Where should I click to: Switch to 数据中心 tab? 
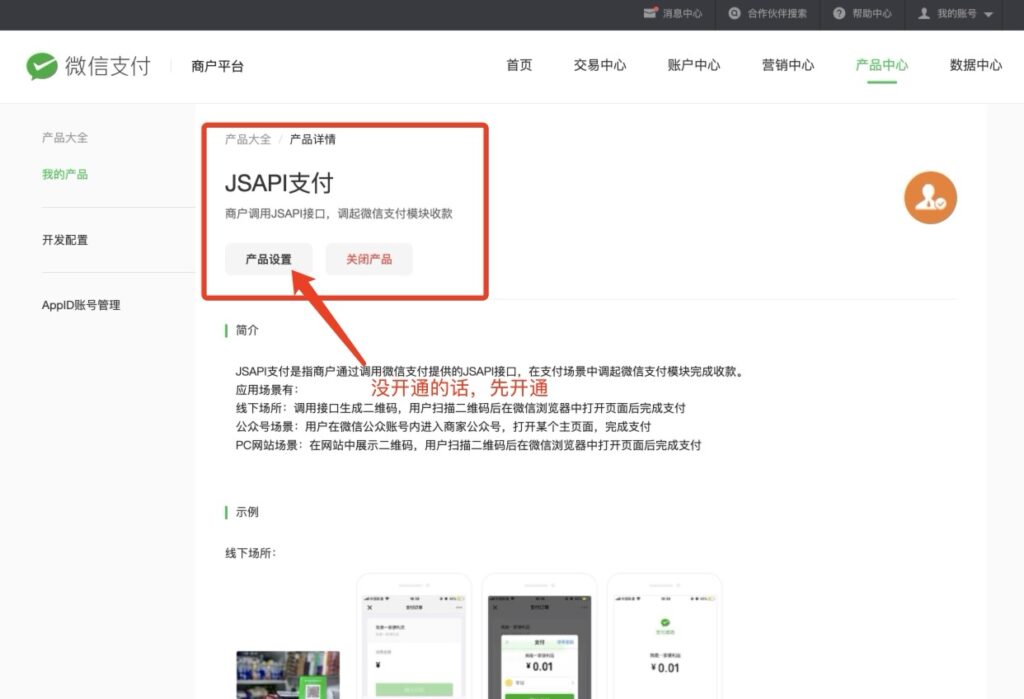click(x=976, y=65)
